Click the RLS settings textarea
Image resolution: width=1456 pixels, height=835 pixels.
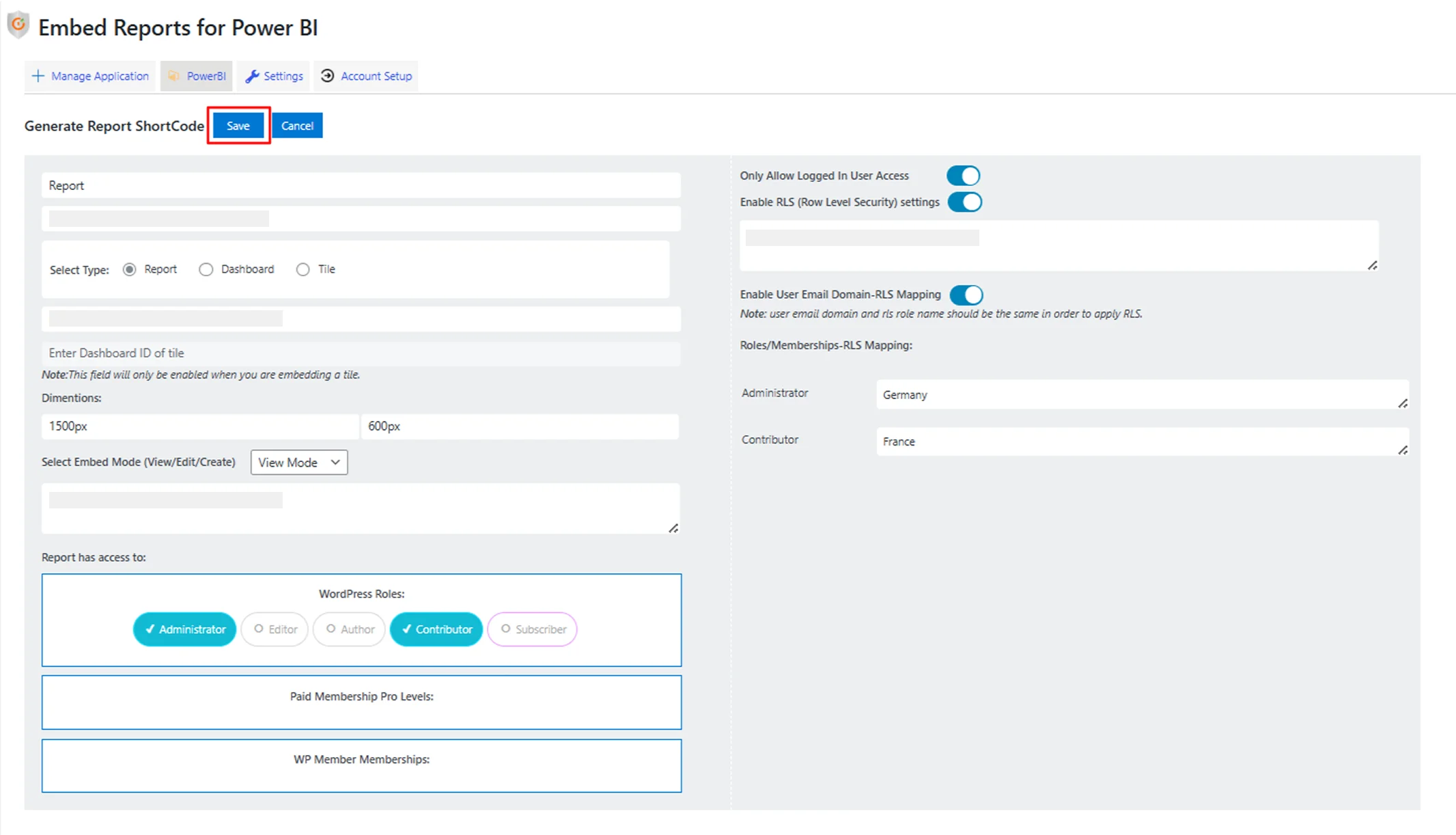coord(1059,245)
